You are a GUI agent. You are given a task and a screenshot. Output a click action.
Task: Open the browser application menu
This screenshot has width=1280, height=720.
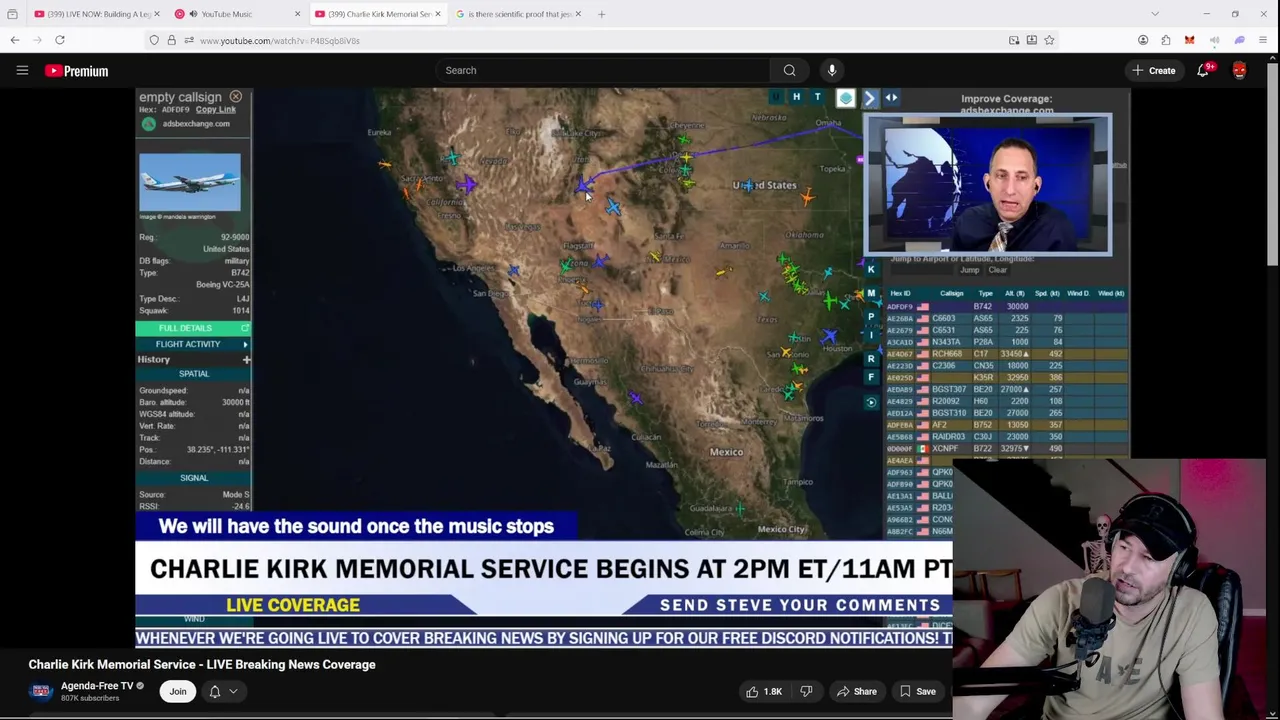pyautogui.click(x=1263, y=40)
